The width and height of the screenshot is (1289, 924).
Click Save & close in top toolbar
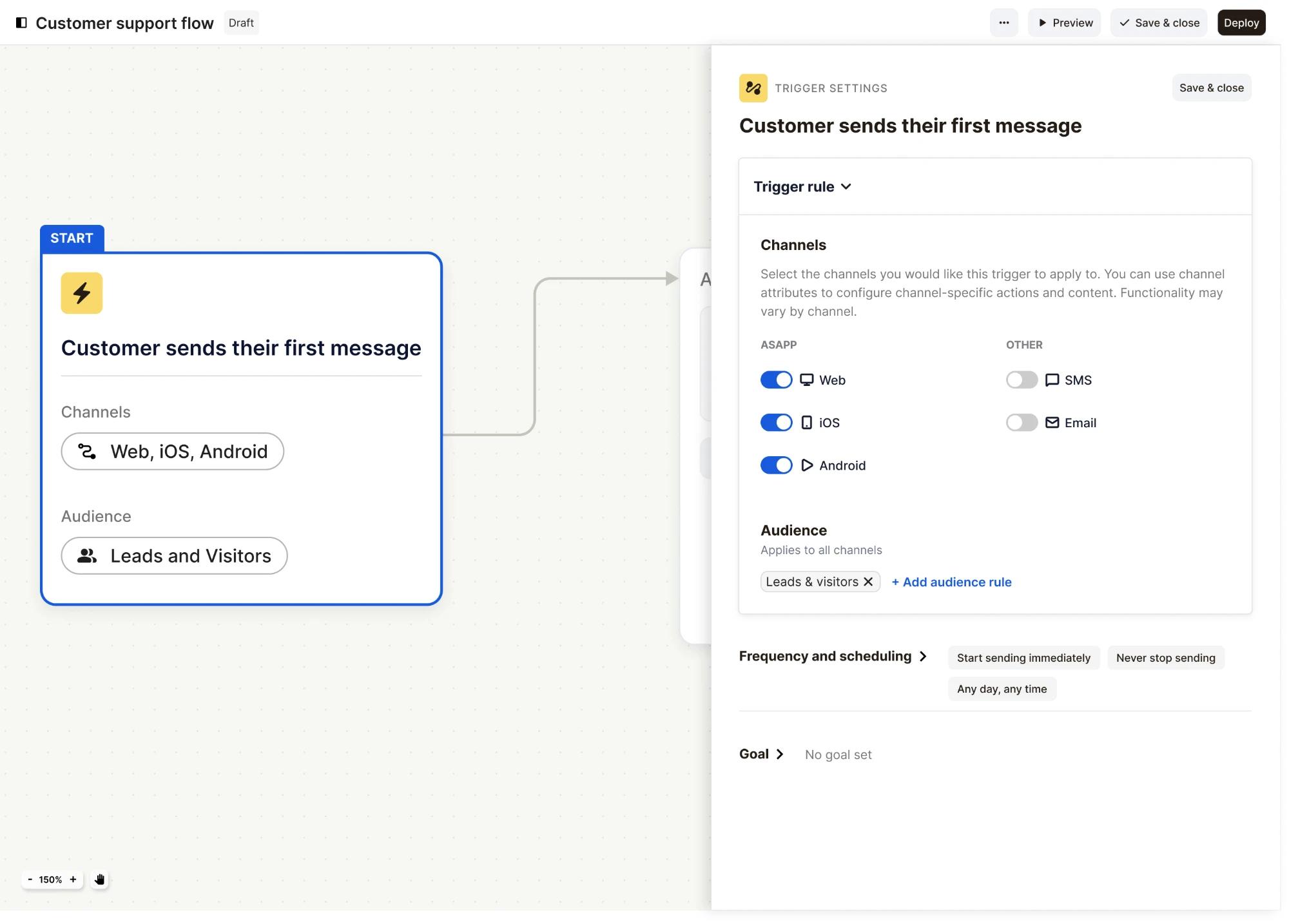point(1158,23)
